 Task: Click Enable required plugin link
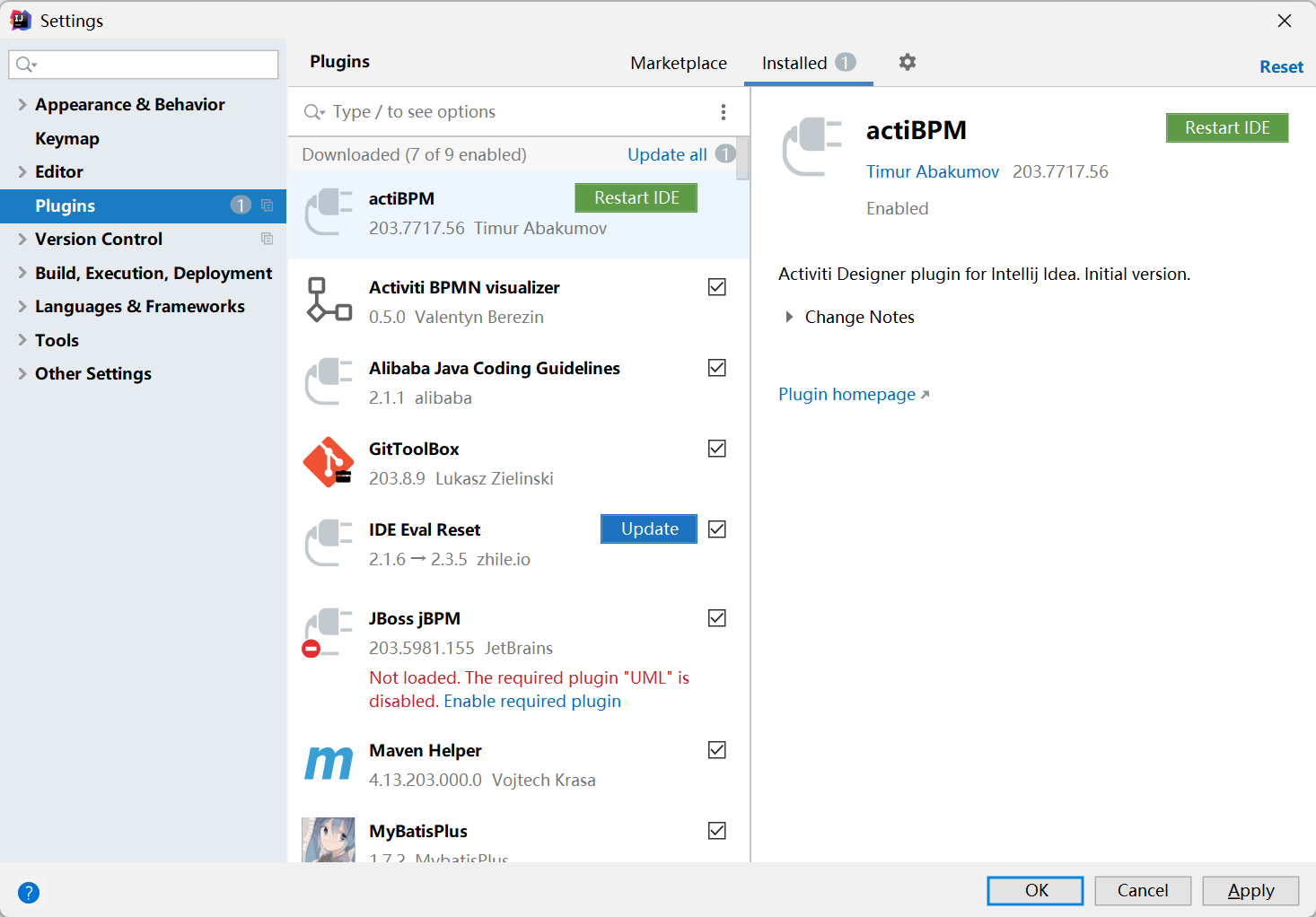532,701
